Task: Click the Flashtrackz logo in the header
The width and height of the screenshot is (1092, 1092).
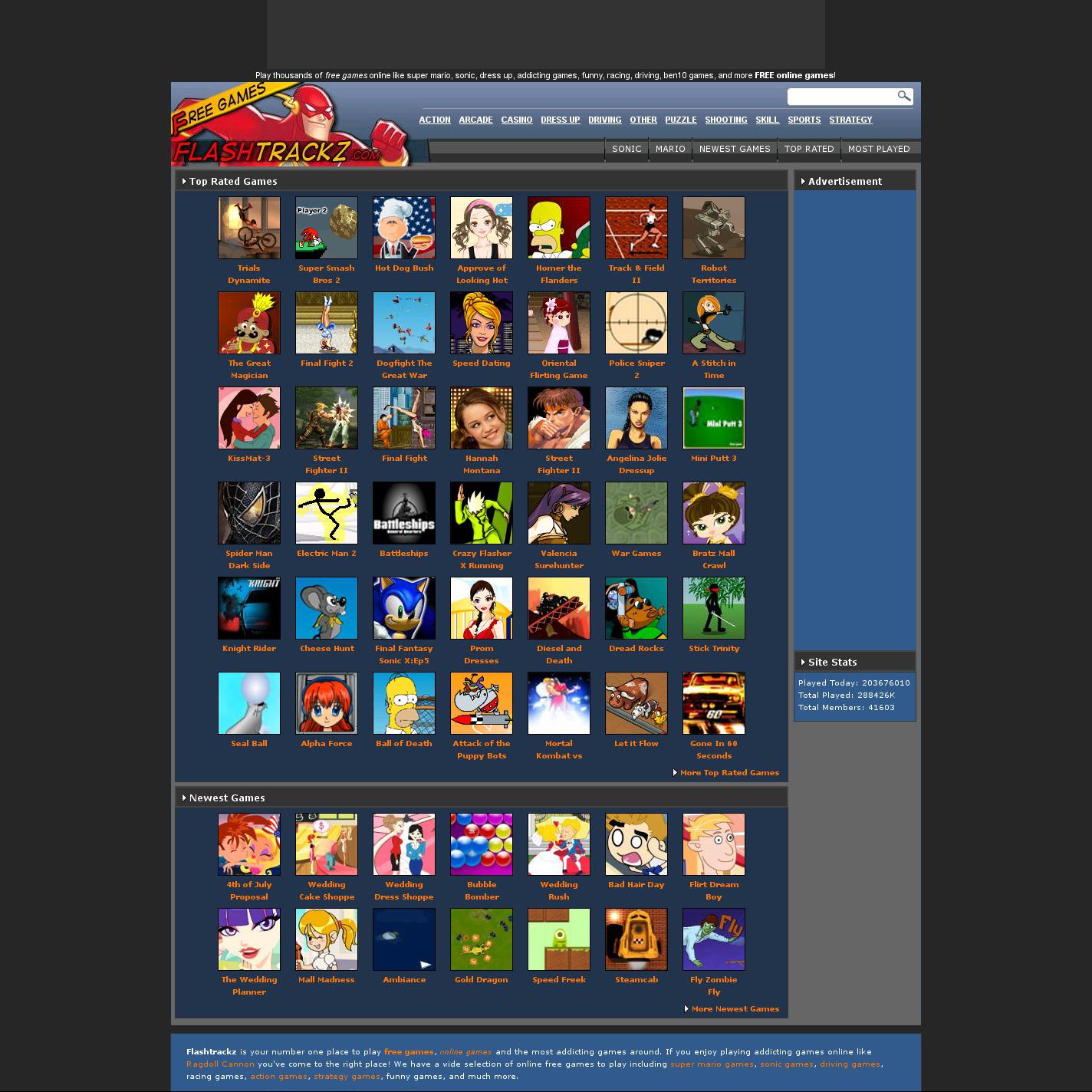Action: tap(291, 124)
